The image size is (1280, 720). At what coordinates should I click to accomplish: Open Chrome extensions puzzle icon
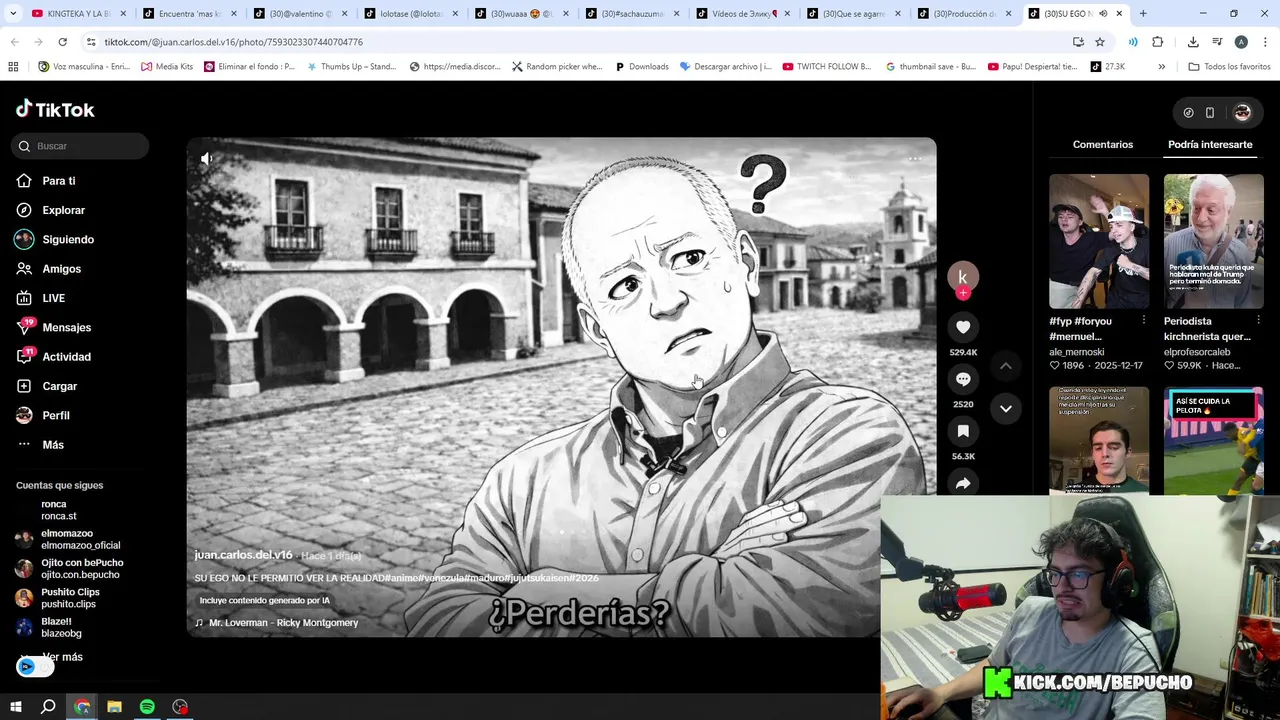(1158, 42)
